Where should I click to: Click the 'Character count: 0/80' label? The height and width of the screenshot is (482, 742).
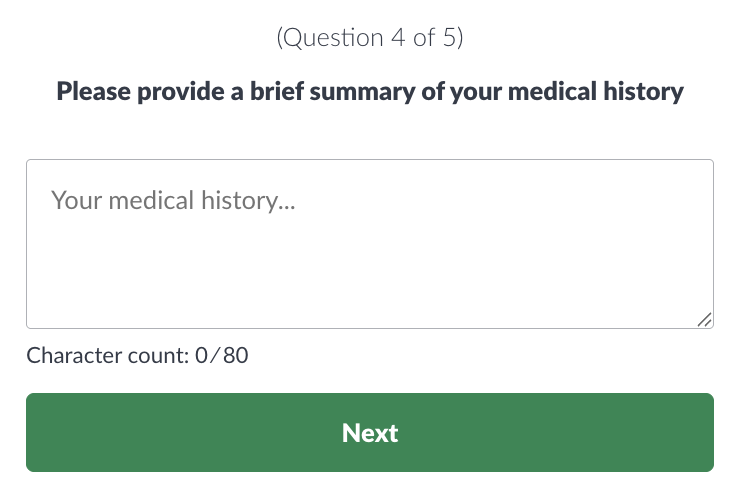tap(137, 355)
